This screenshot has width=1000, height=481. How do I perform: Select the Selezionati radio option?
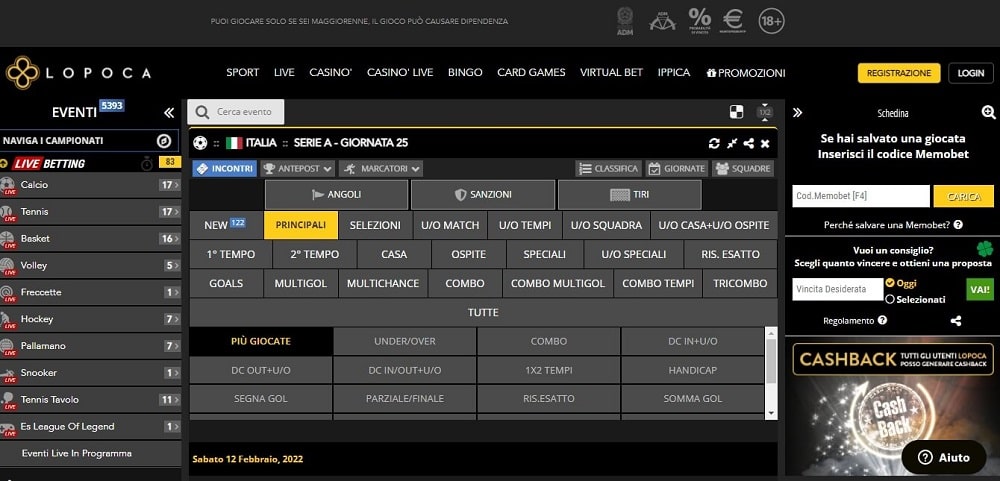[x=890, y=299]
